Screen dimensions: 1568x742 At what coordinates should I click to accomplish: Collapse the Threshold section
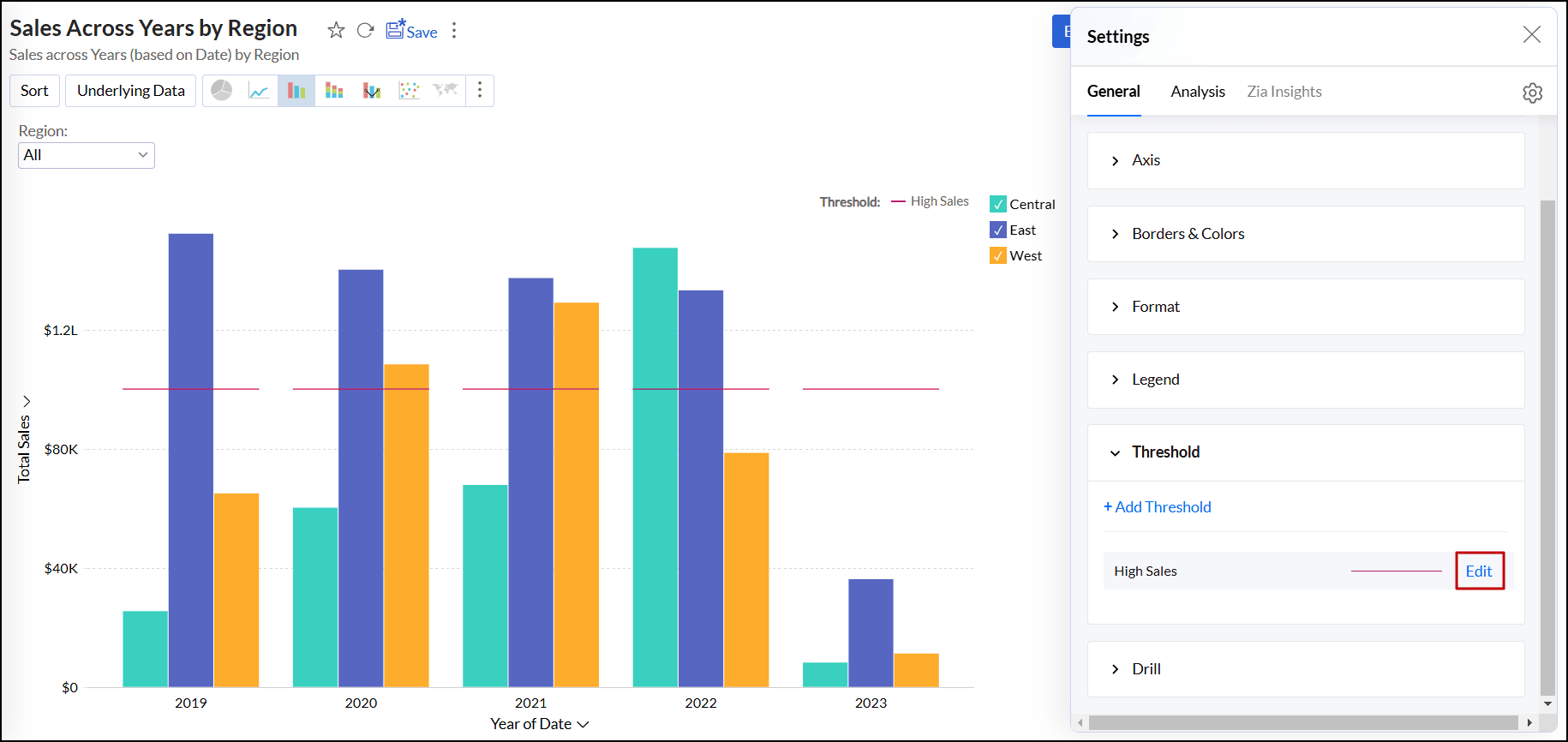(1165, 452)
